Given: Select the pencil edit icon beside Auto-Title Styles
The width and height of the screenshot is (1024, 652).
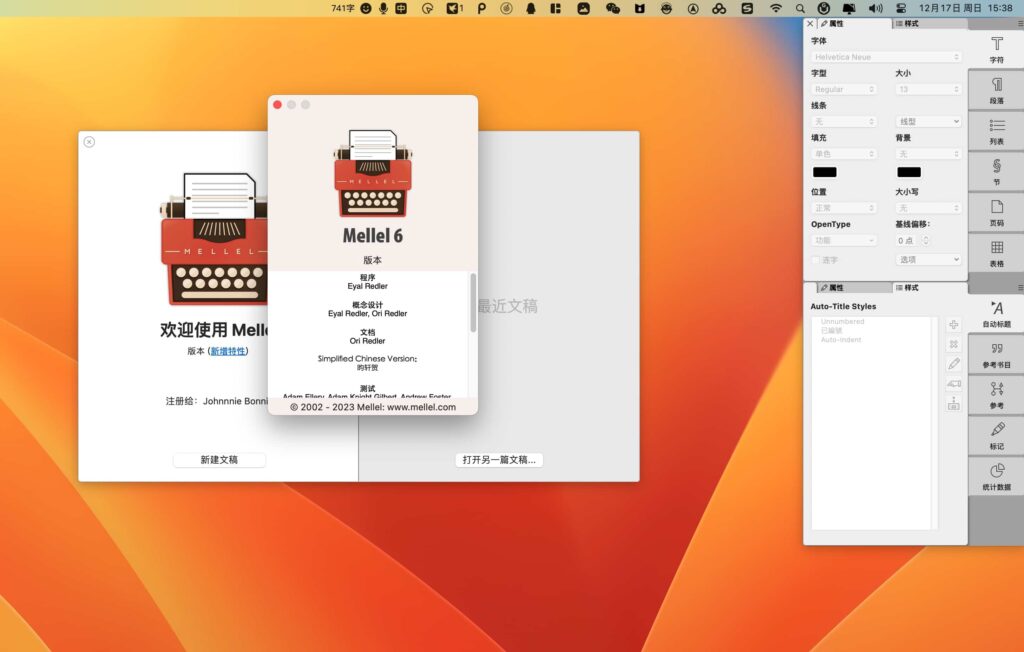Looking at the screenshot, I should 953,360.
